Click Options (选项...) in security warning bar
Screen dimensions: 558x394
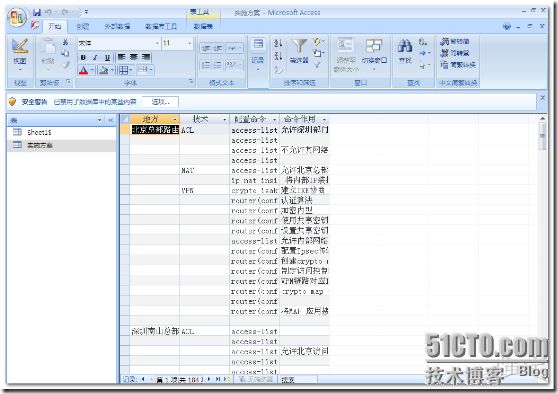click(160, 102)
